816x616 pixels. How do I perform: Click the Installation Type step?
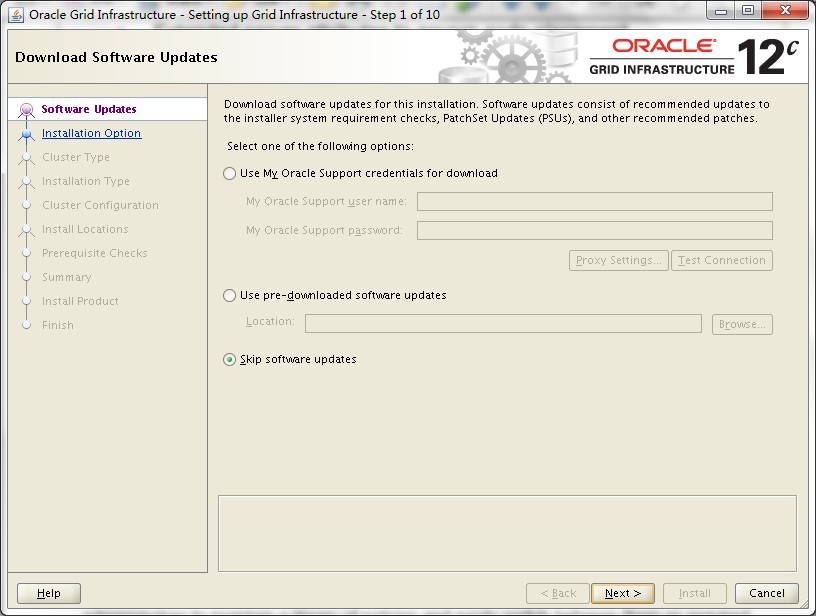86,181
